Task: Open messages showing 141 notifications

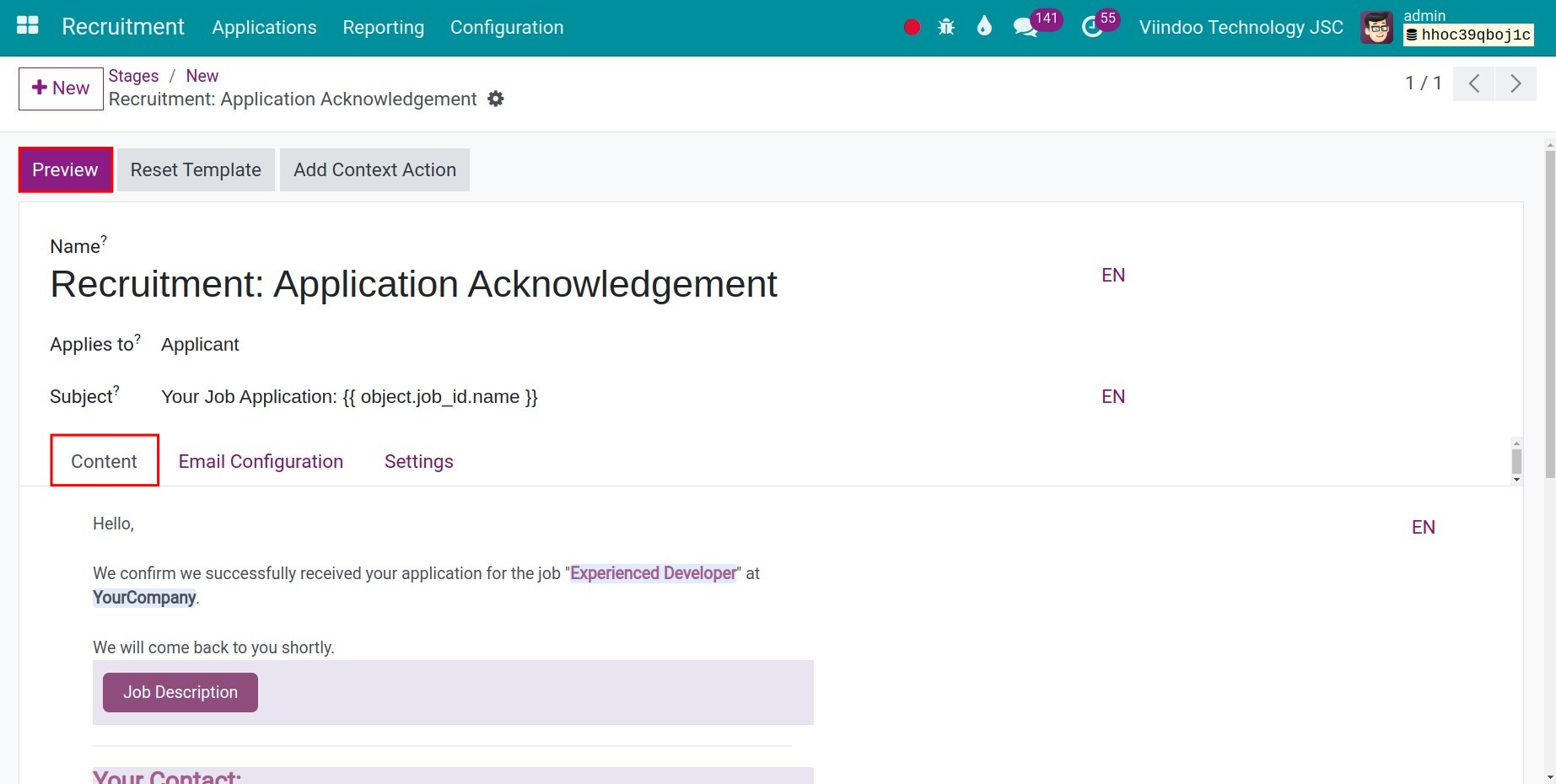Action: [x=1024, y=26]
